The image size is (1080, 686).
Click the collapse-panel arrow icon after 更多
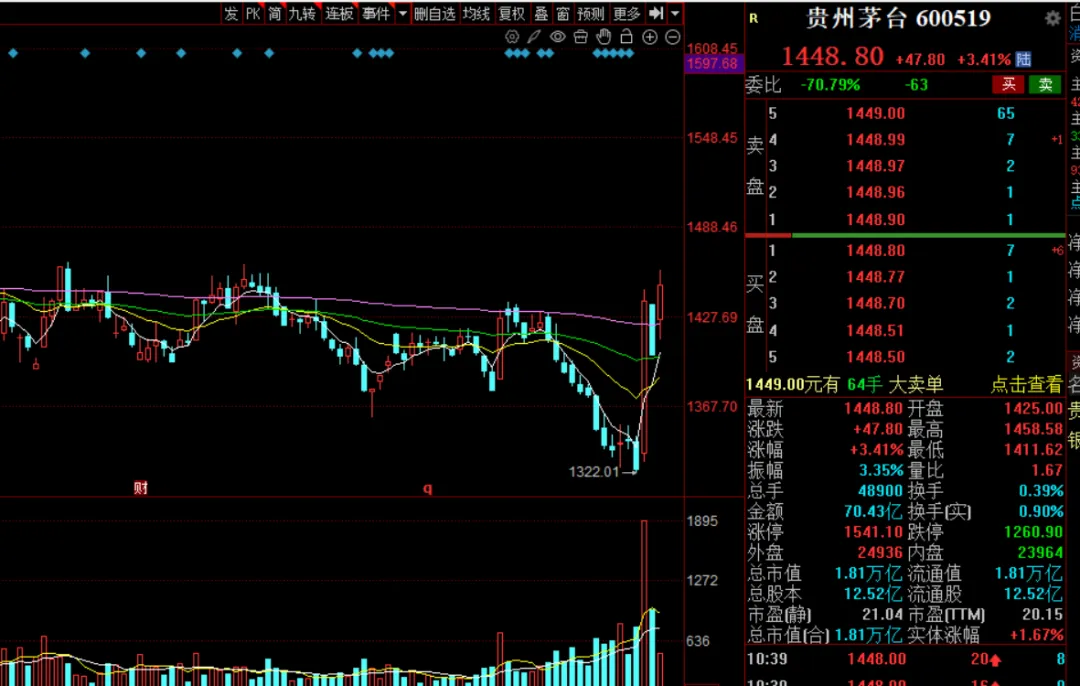656,13
